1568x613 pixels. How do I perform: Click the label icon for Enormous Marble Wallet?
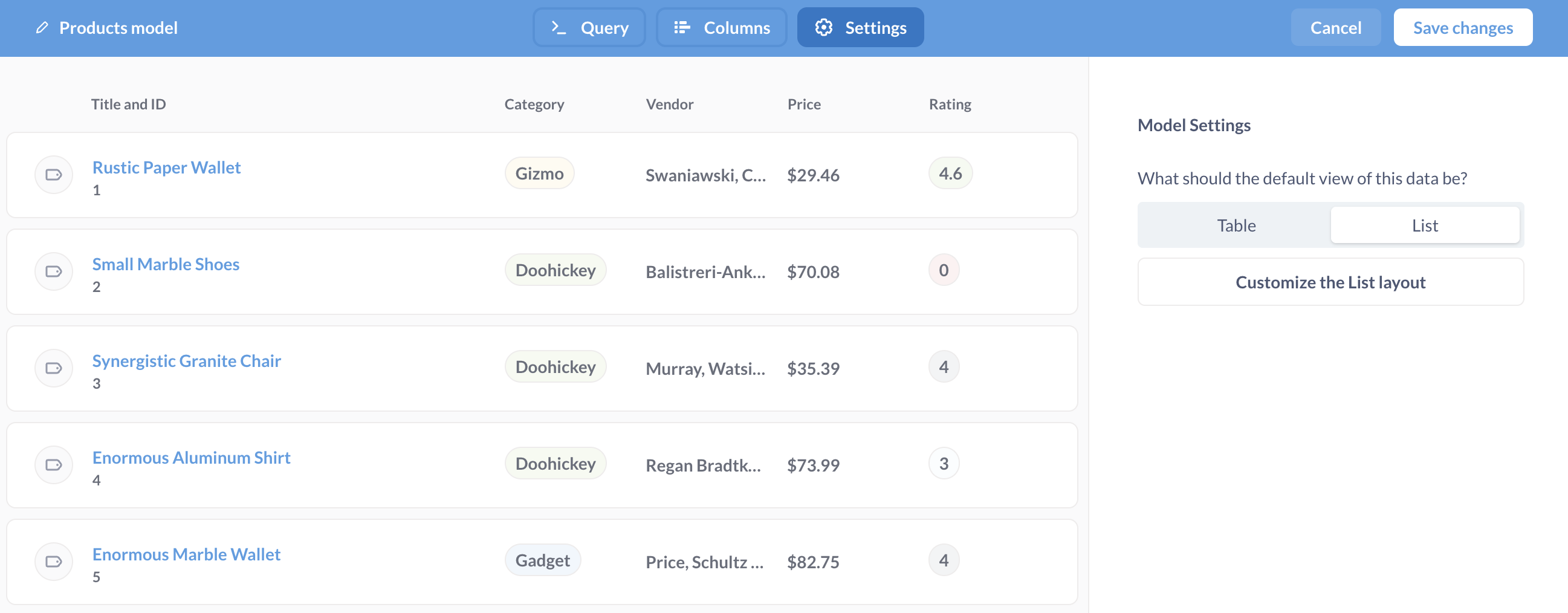click(x=54, y=561)
